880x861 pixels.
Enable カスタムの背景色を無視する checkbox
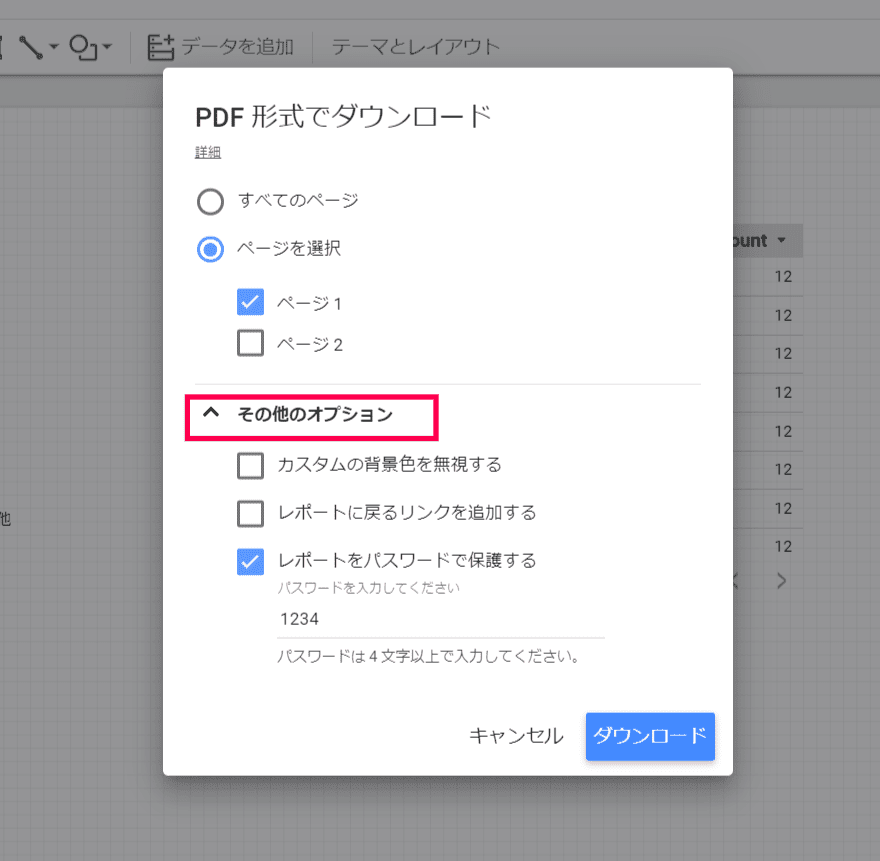(250, 466)
